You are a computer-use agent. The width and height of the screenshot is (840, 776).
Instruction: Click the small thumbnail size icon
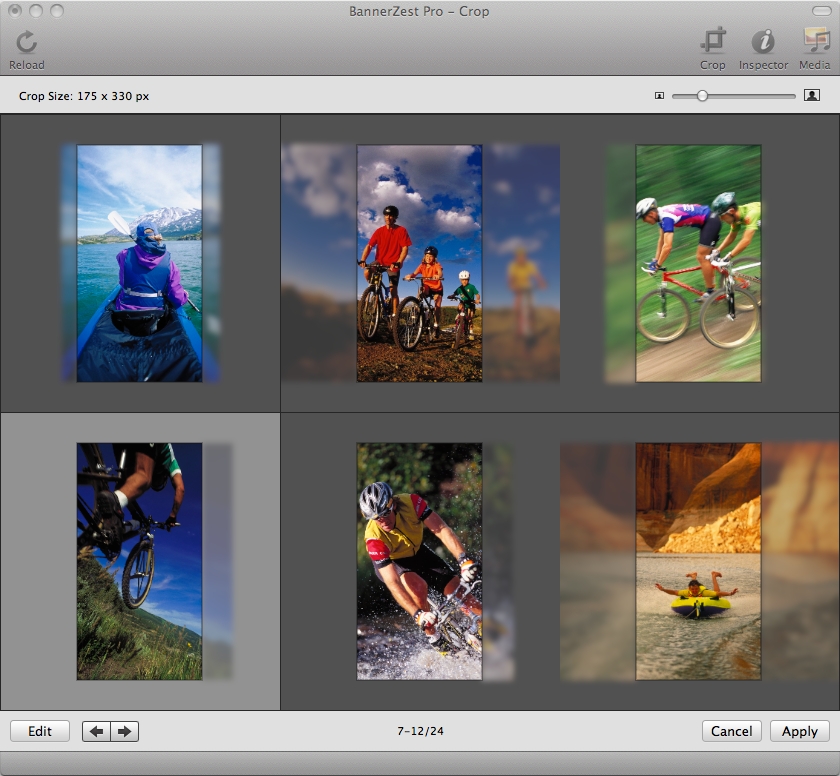click(659, 96)
